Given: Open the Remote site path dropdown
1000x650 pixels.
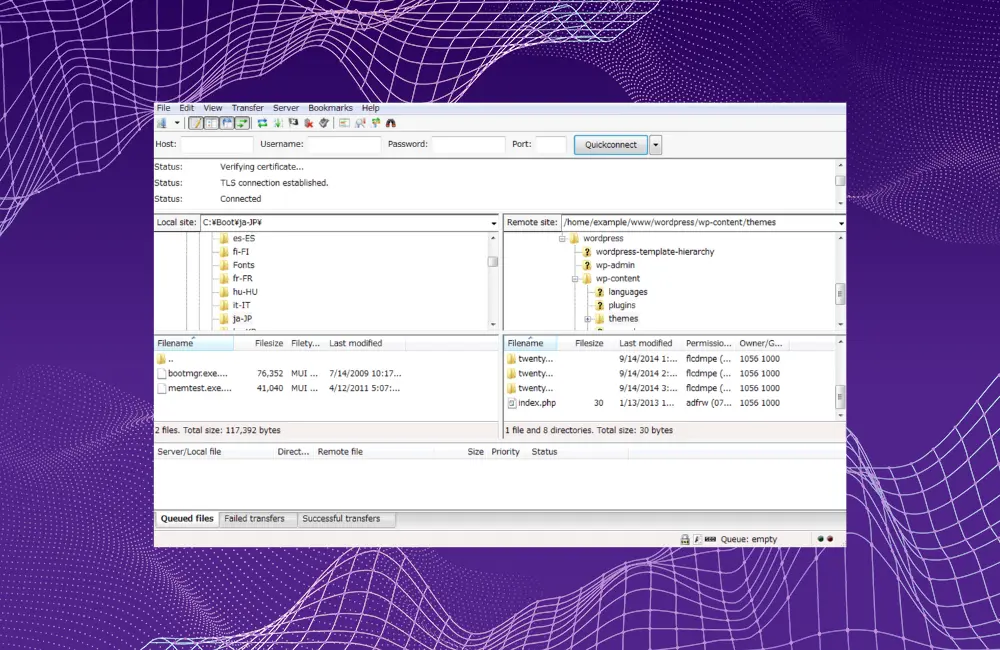Looking at the screenshot, I should [840, 223].
